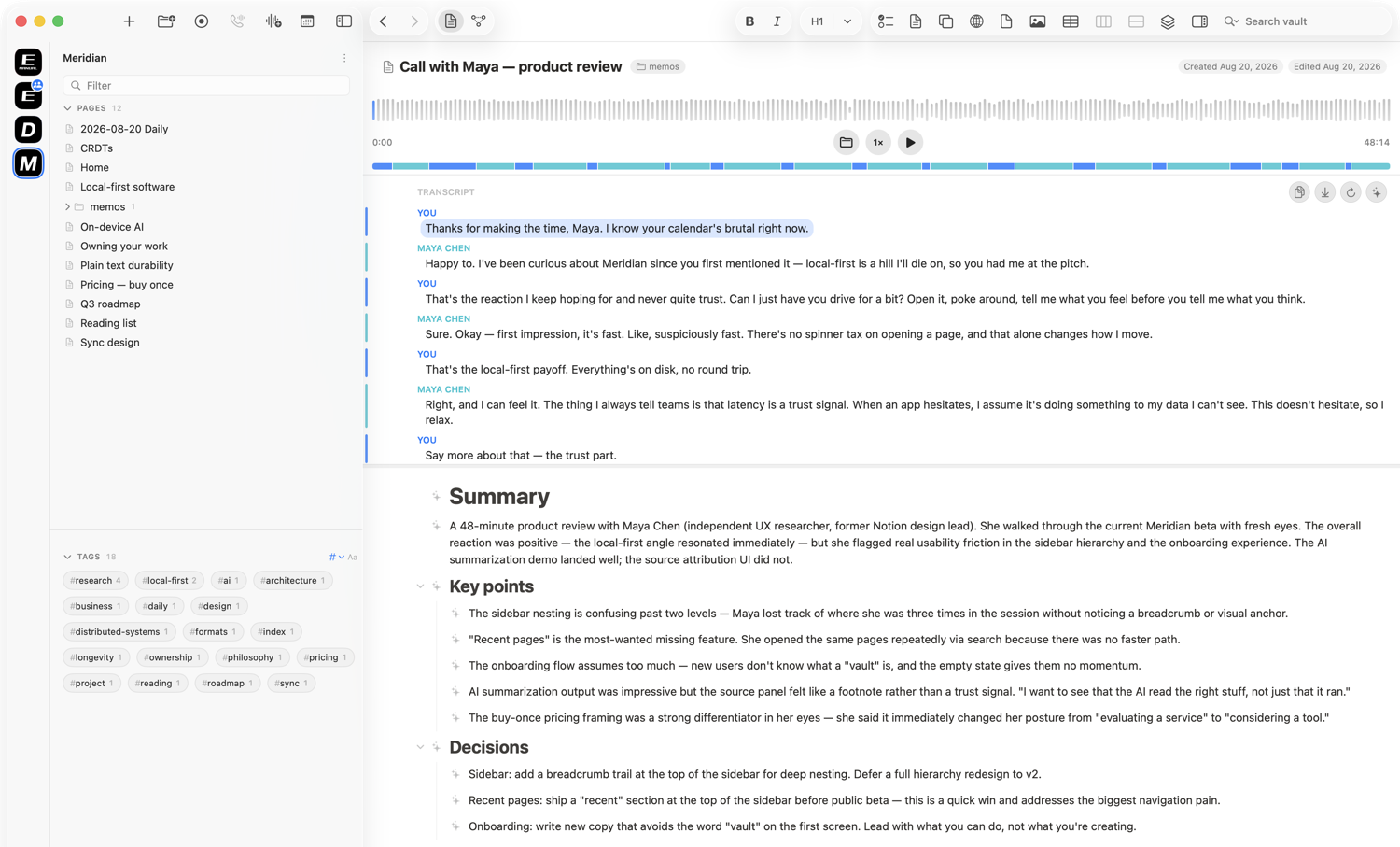Click the call recording phone icon
This screenshot has width=1400, height=847.
(x=237, y=21)
